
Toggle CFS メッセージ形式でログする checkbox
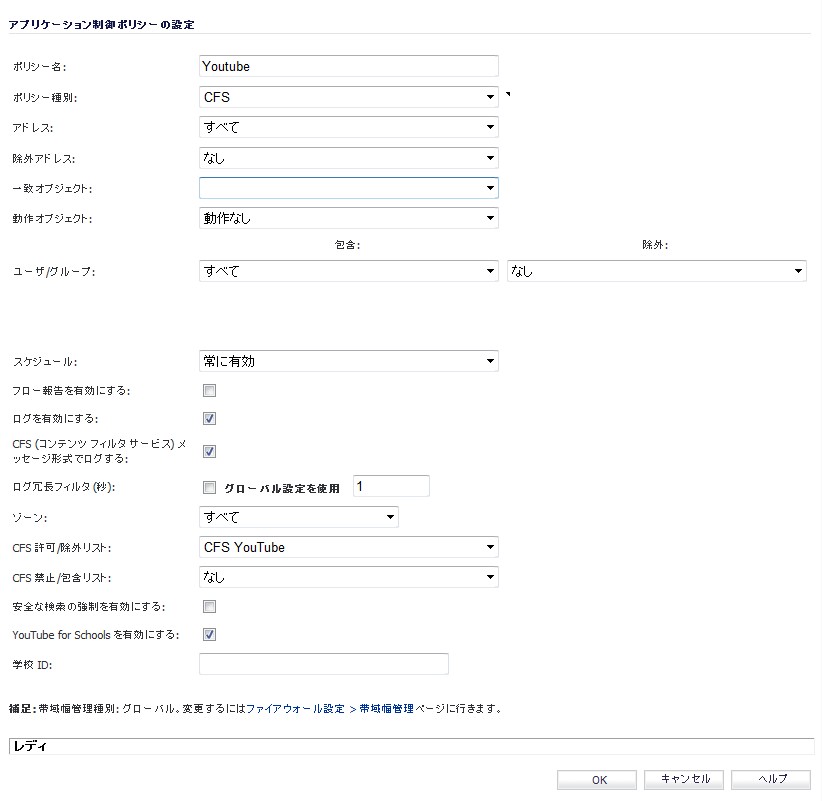coord(209,451)
